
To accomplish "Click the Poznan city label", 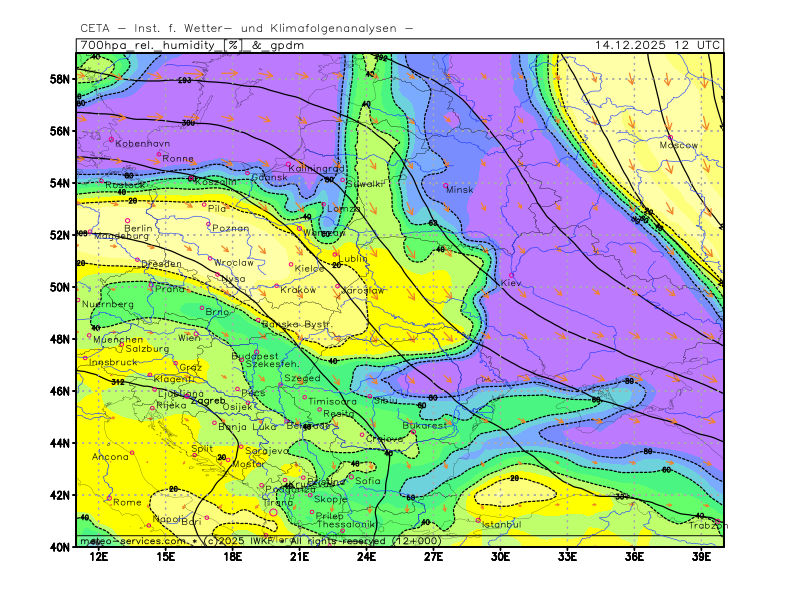I will coord(231,228).
